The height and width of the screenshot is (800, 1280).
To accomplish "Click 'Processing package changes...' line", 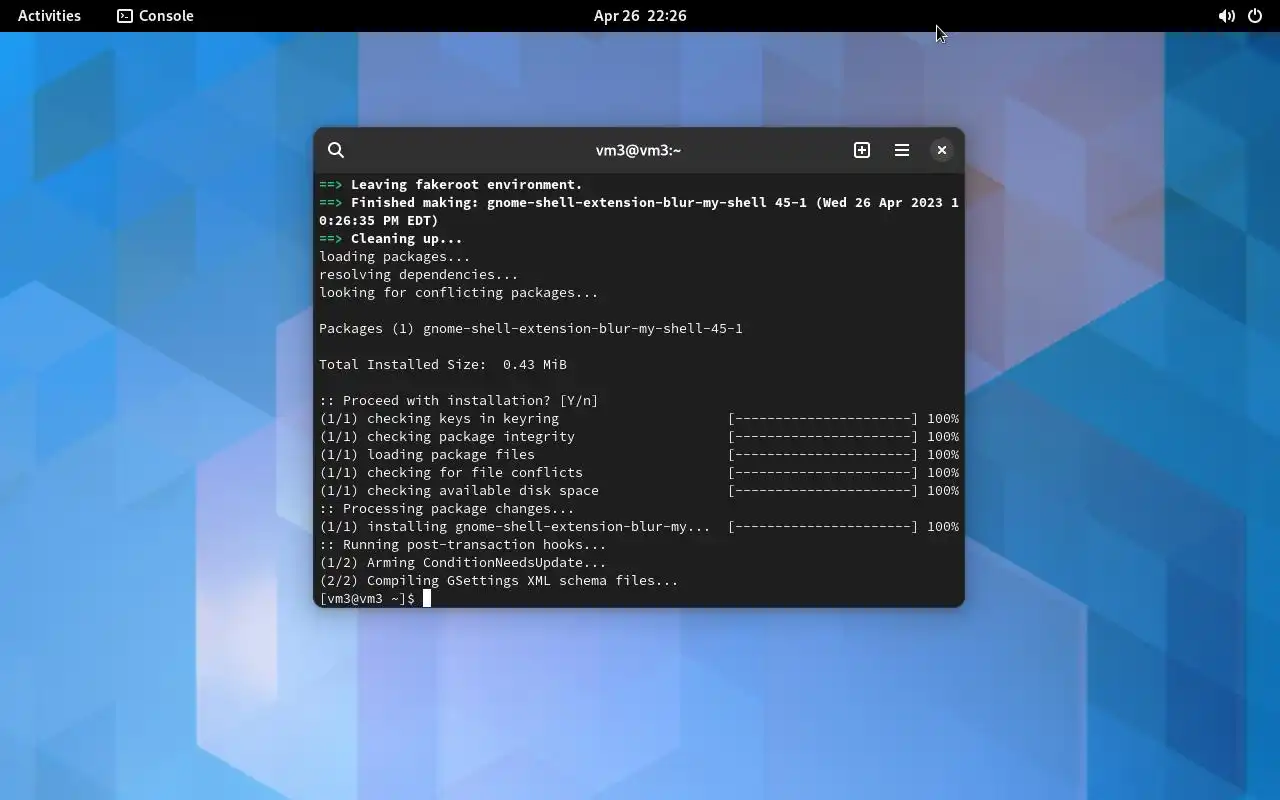I will point(446,508).
